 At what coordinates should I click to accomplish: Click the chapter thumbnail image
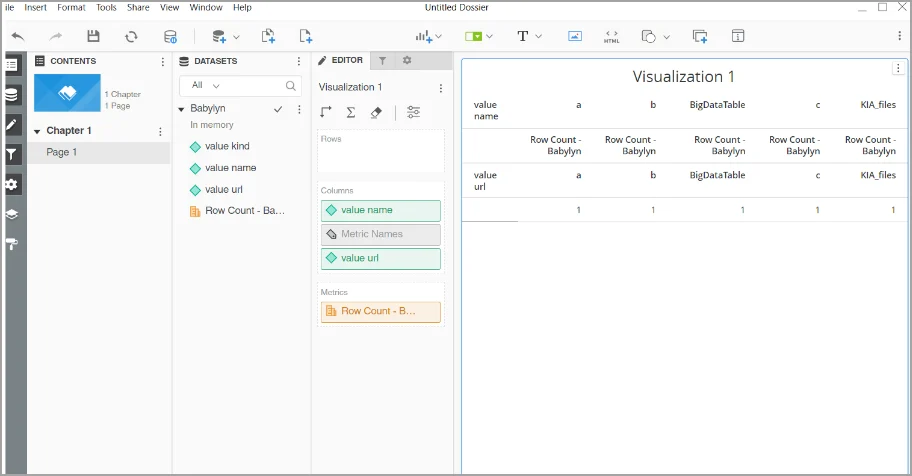67,93
